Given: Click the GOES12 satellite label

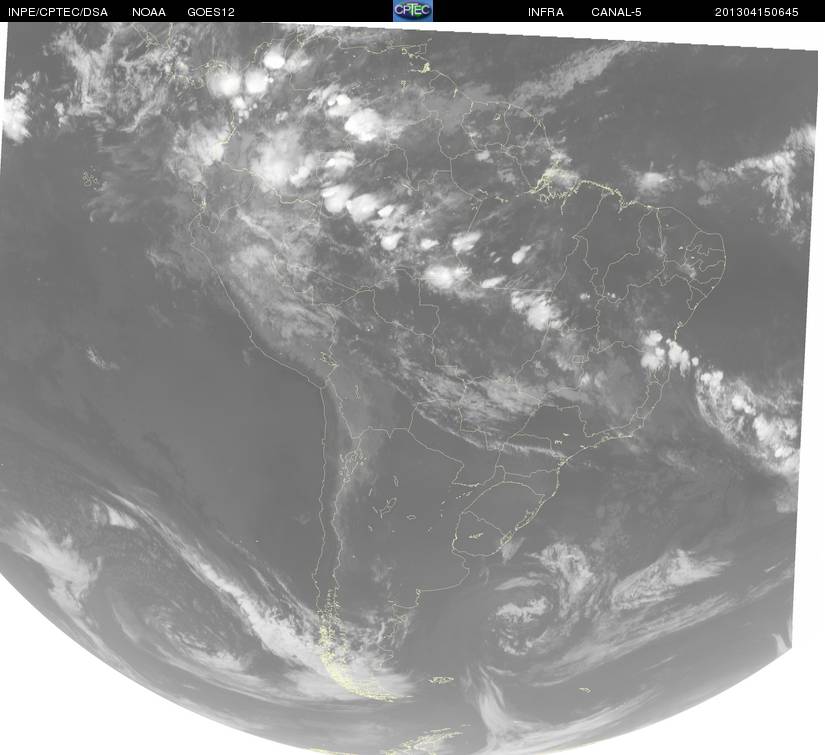Looking at the screenshot, I should click(211, 12).
